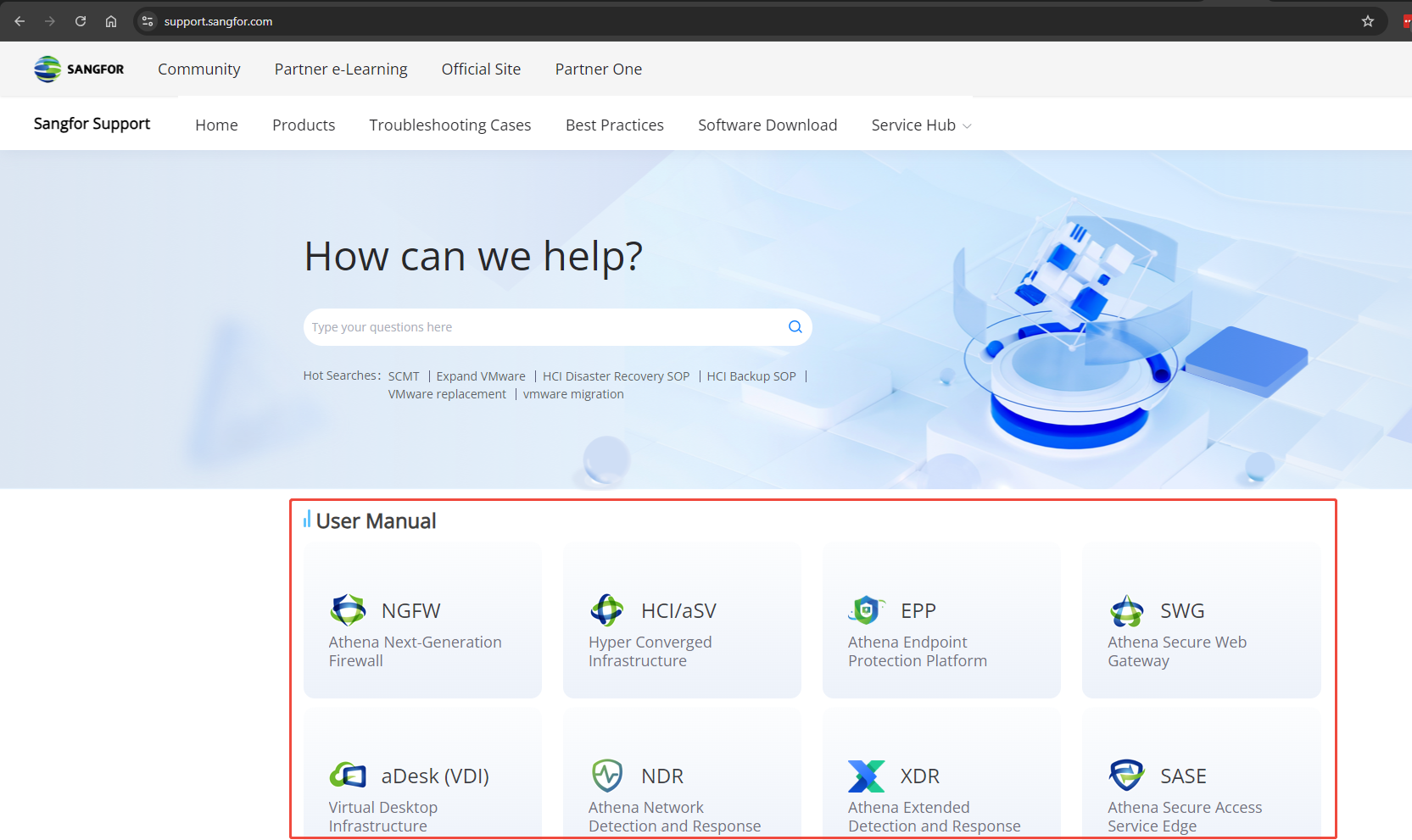View site information in address bar
The height and width of the screenshot is (840, 1412).
coord(148,21)
